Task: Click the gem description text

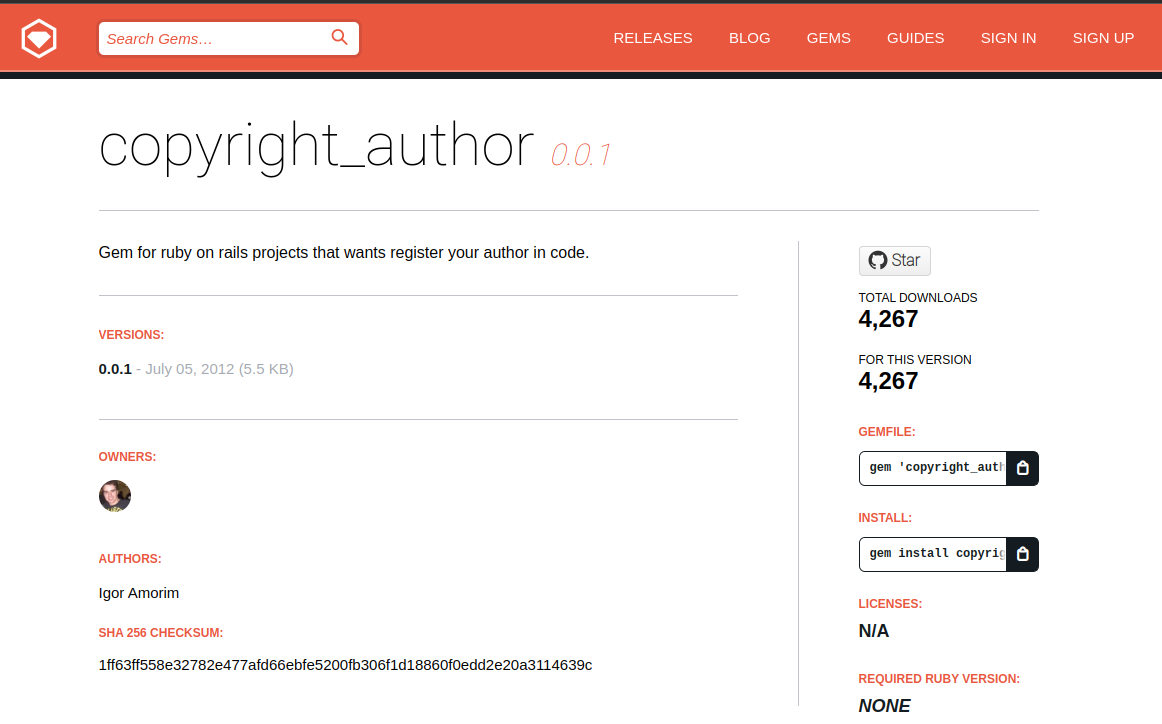Action: tap(344, 253)
